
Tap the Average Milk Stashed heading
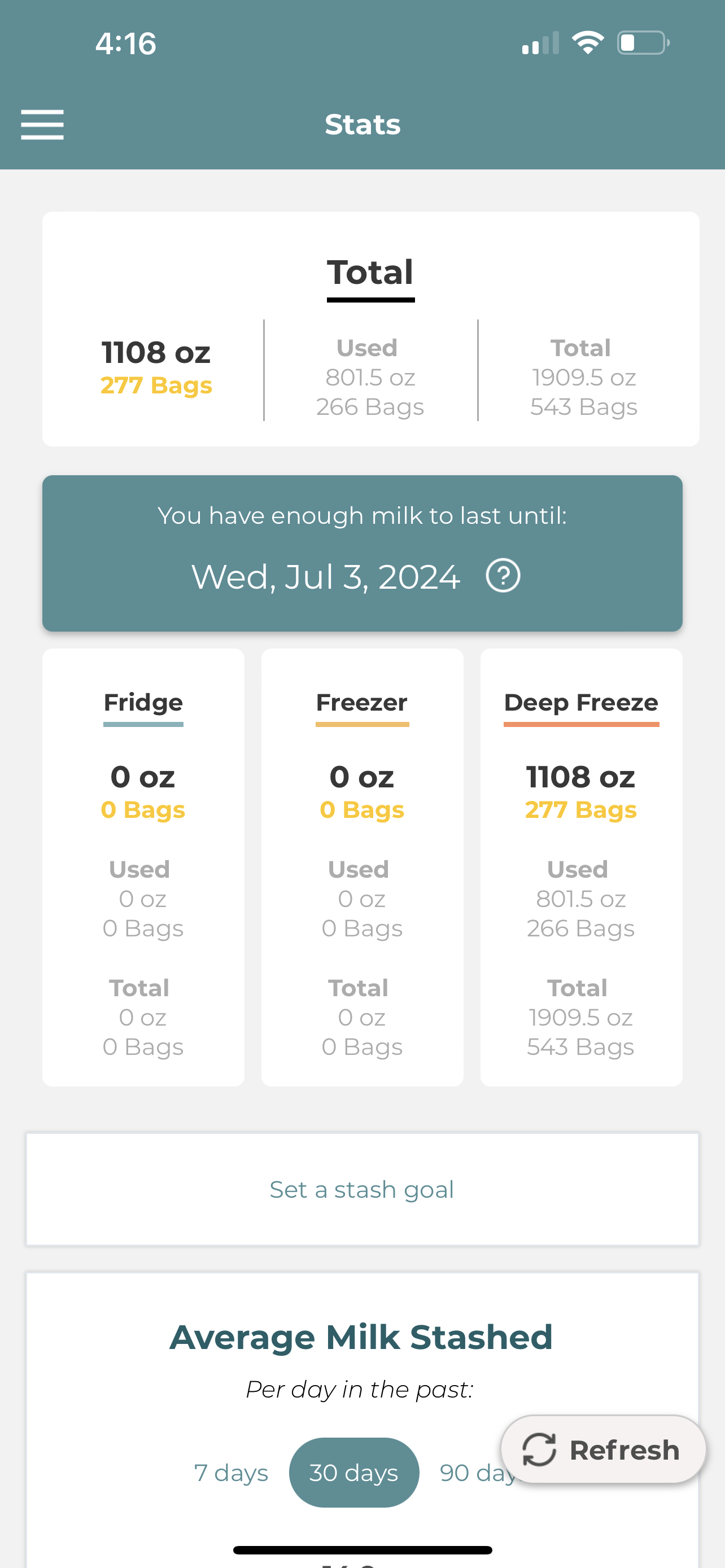click(361, 1337)
